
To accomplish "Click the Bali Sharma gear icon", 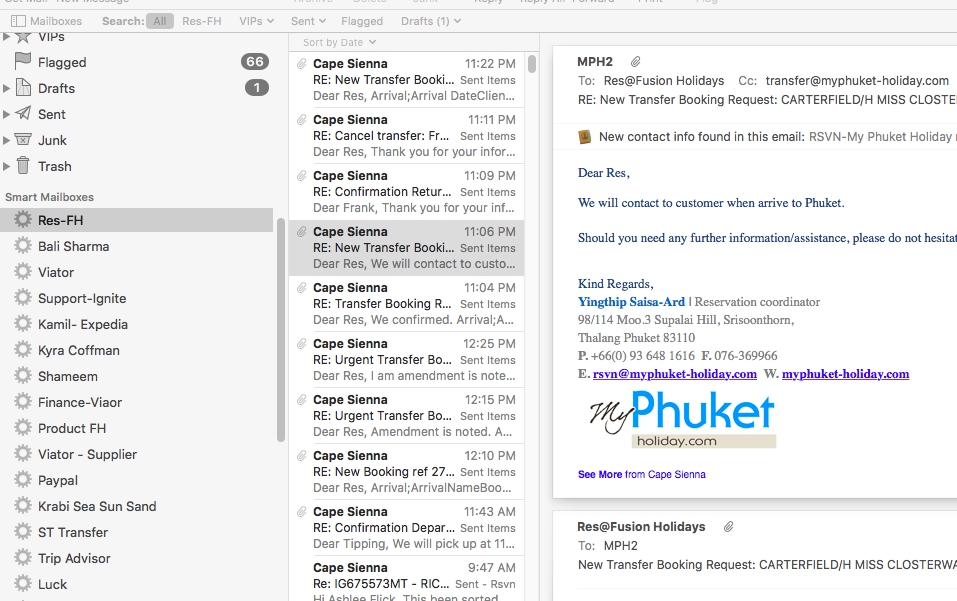I will point(23,246).
